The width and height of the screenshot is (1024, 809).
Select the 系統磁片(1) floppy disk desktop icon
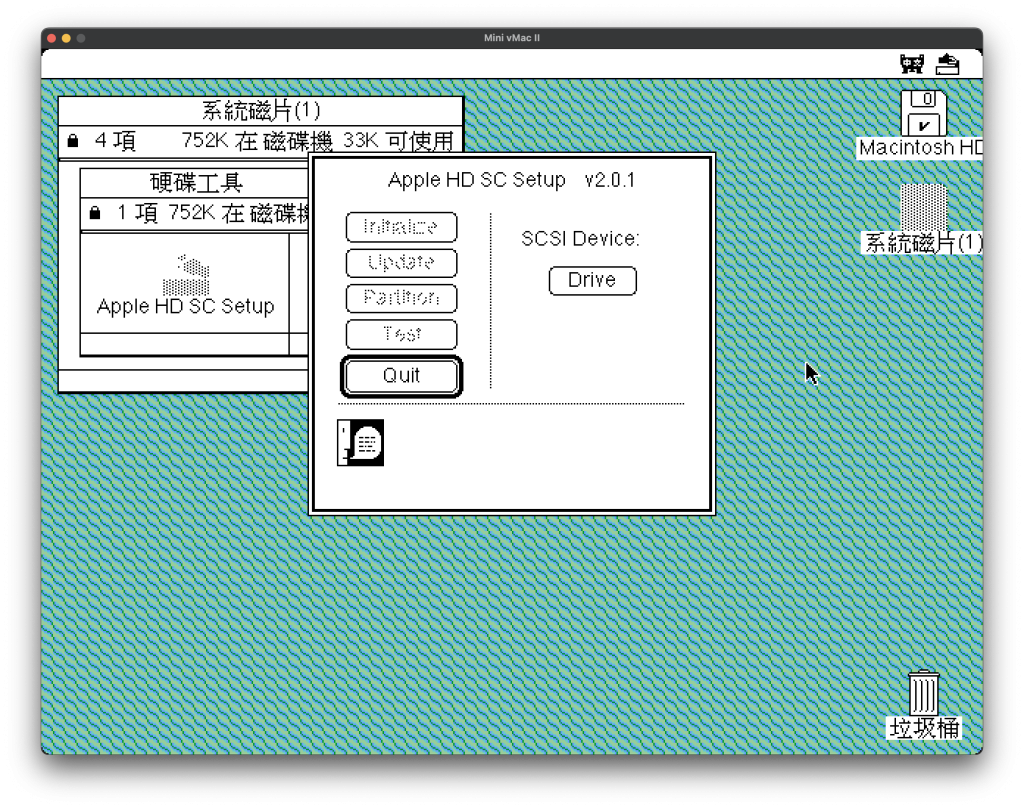tap(923, 207)
